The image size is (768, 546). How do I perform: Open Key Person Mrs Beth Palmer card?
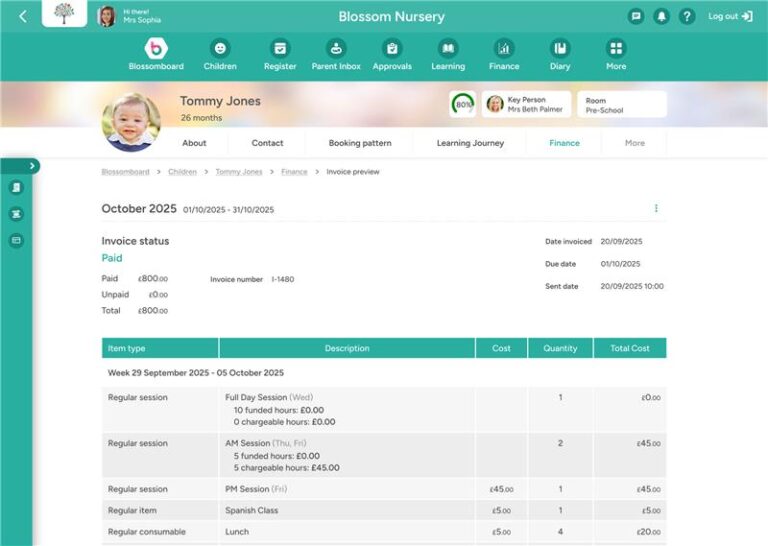(526, 104)
